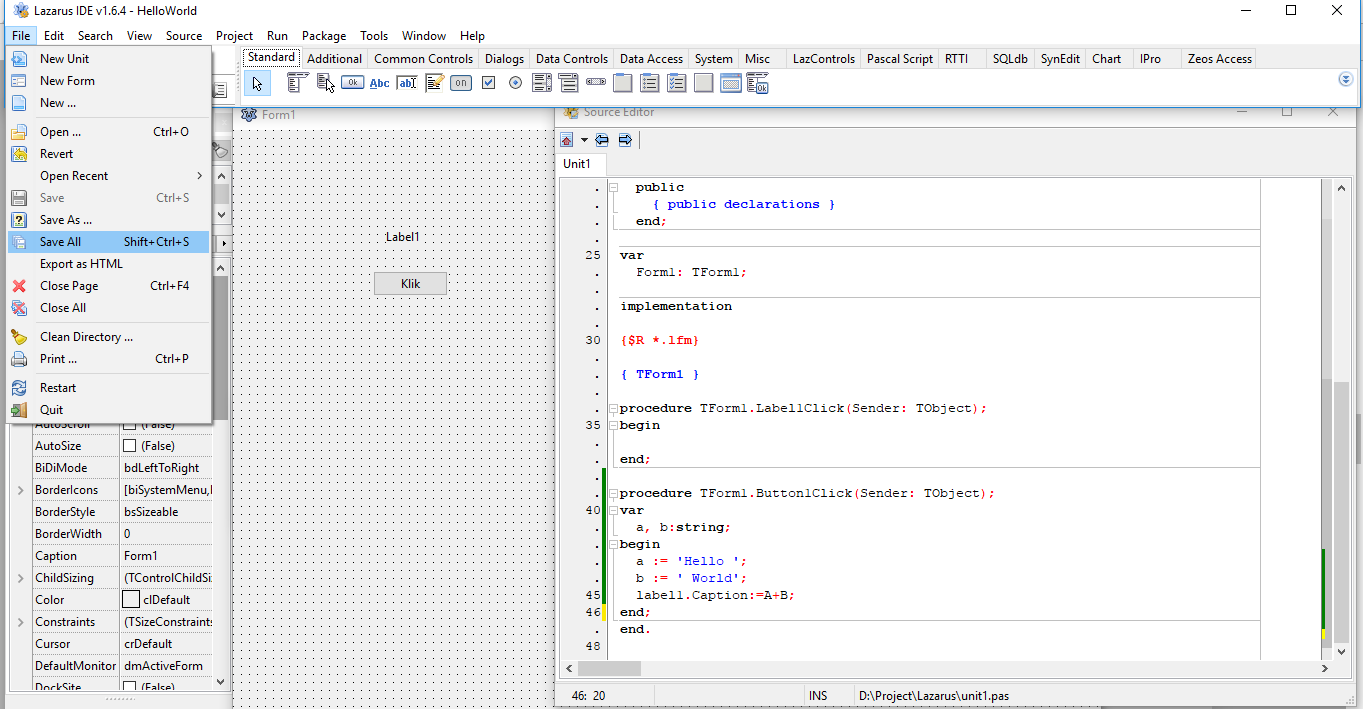Collapse the 'public' code fold marker

point(613,187)
